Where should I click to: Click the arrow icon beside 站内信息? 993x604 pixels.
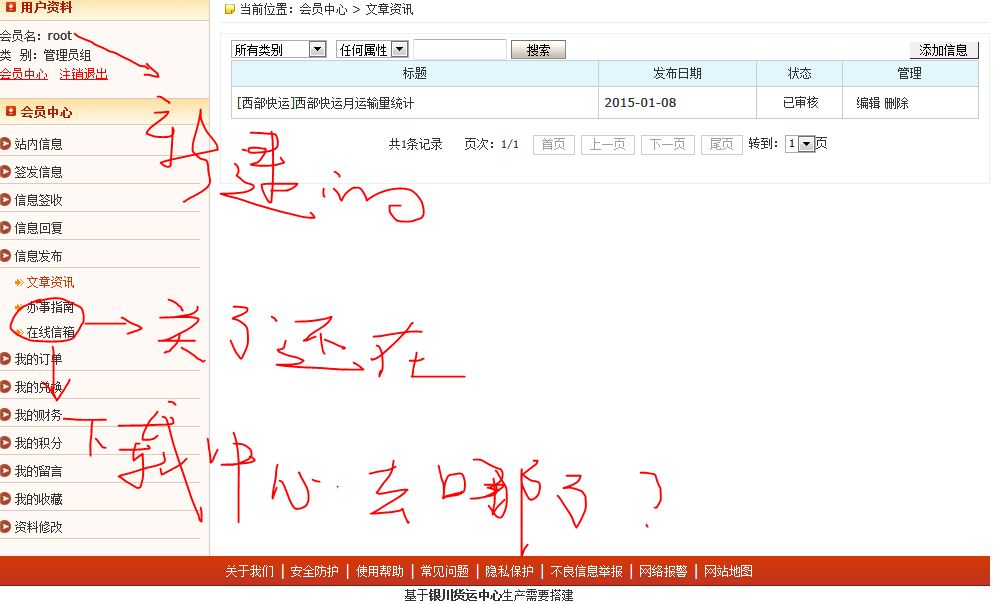pyautogui.click(x=6, y=144)
